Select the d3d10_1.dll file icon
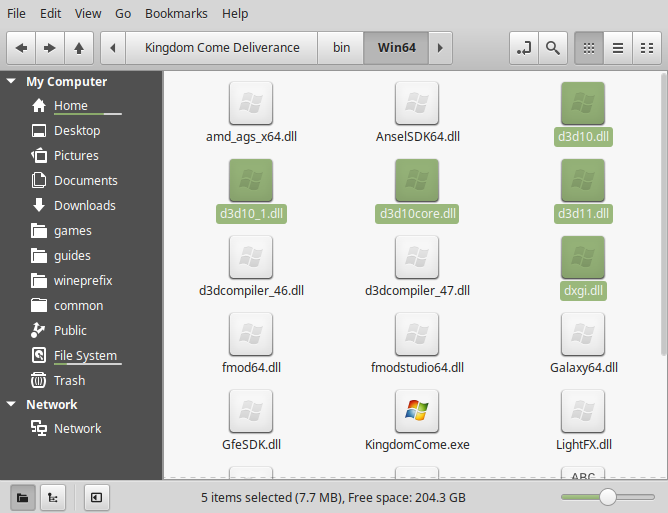Viewport: 668px width, 513px height. (251, 180)
